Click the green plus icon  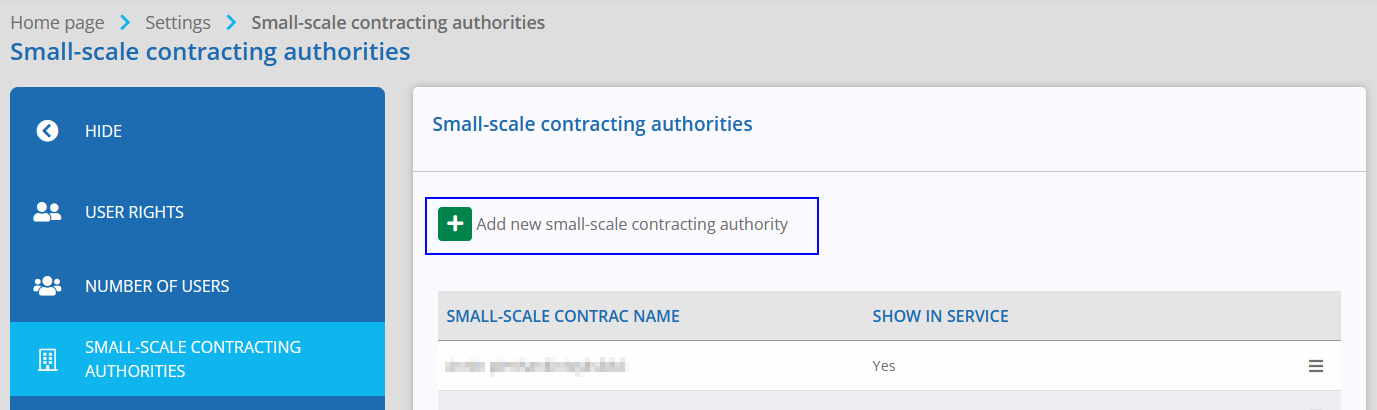tap(455, 224)
